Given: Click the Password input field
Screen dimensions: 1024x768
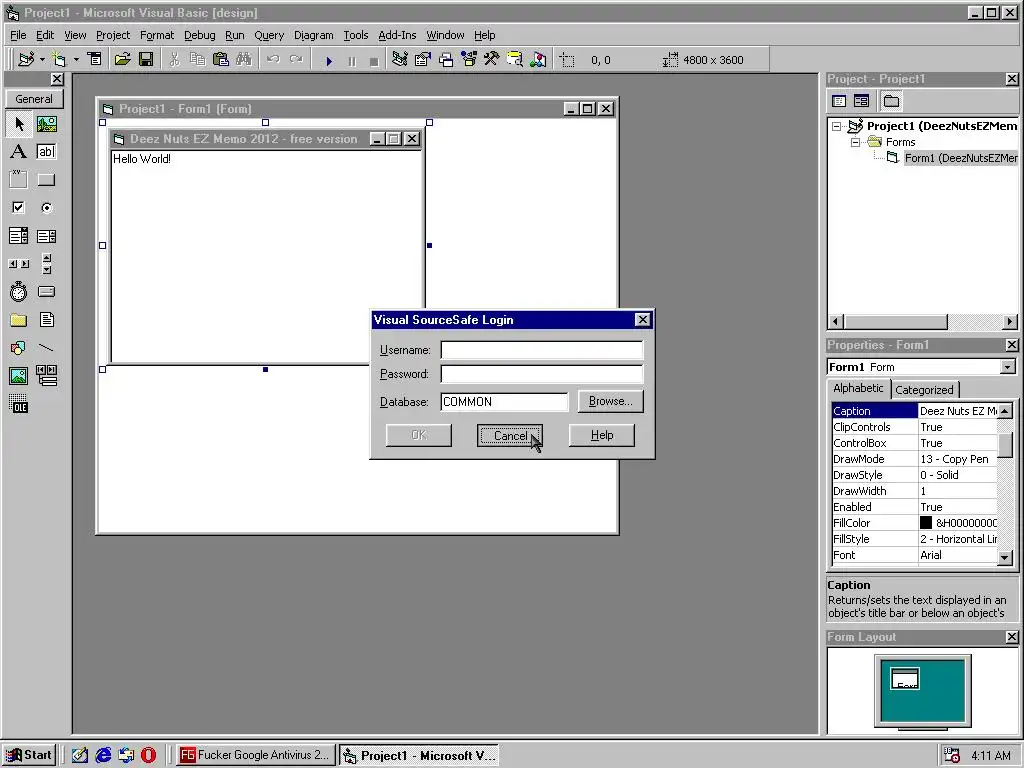Looking at the screenshot, I should click(x=541, y=374).
